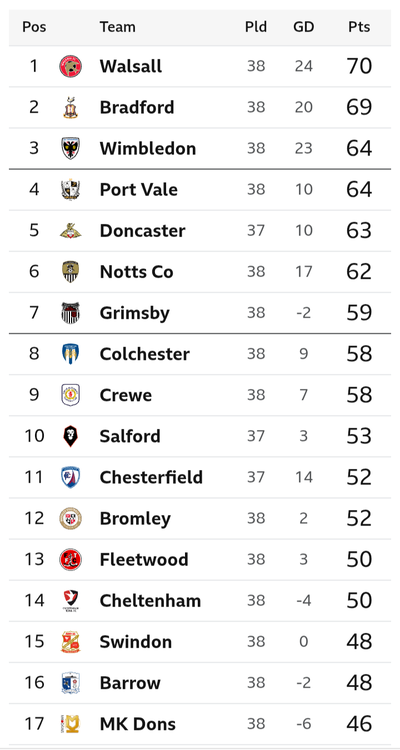
Task: Open the Bromley team page
Action: (135, 519)
